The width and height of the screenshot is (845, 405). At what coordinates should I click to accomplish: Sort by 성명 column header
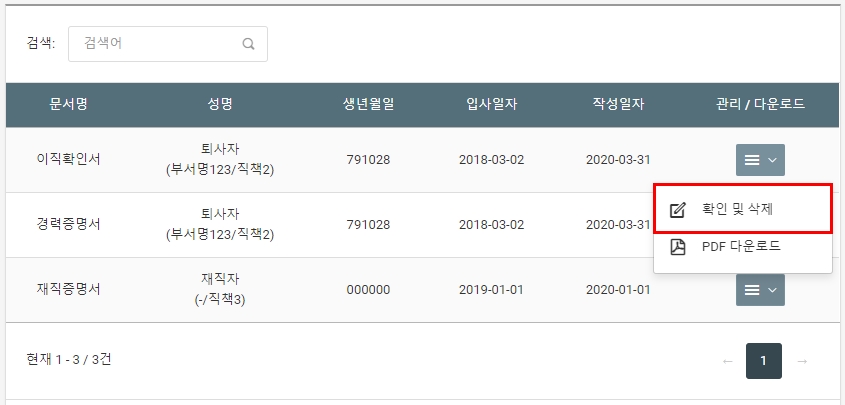(220, 104)
